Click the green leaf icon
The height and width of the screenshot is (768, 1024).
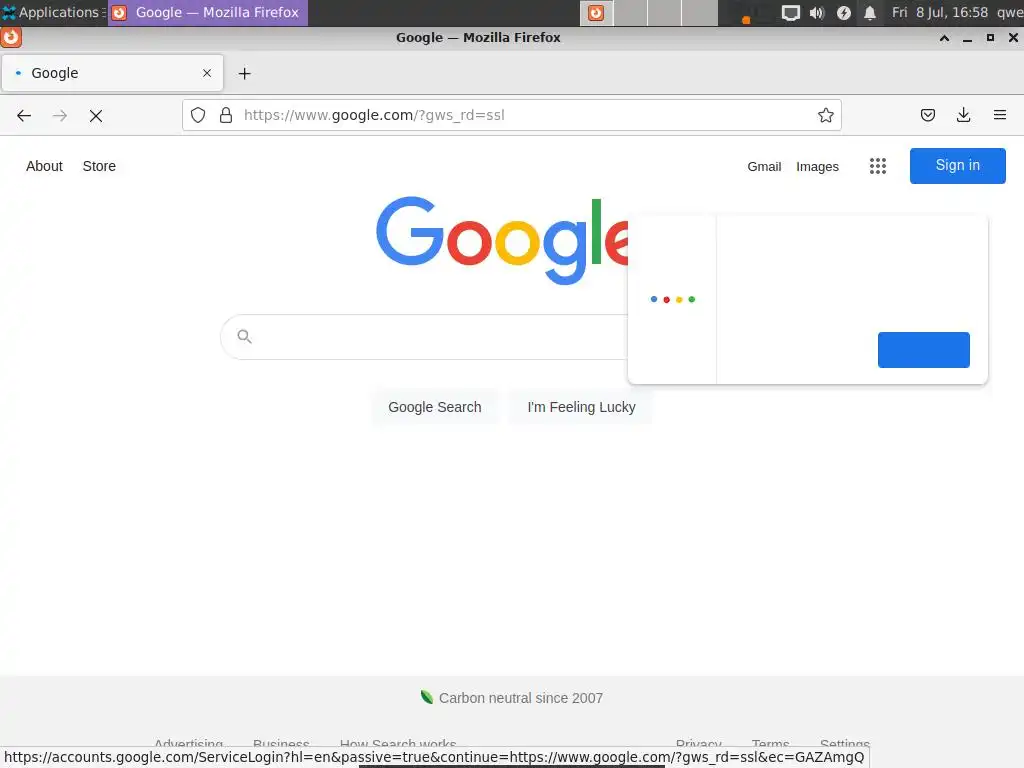[x=427, y=697]
